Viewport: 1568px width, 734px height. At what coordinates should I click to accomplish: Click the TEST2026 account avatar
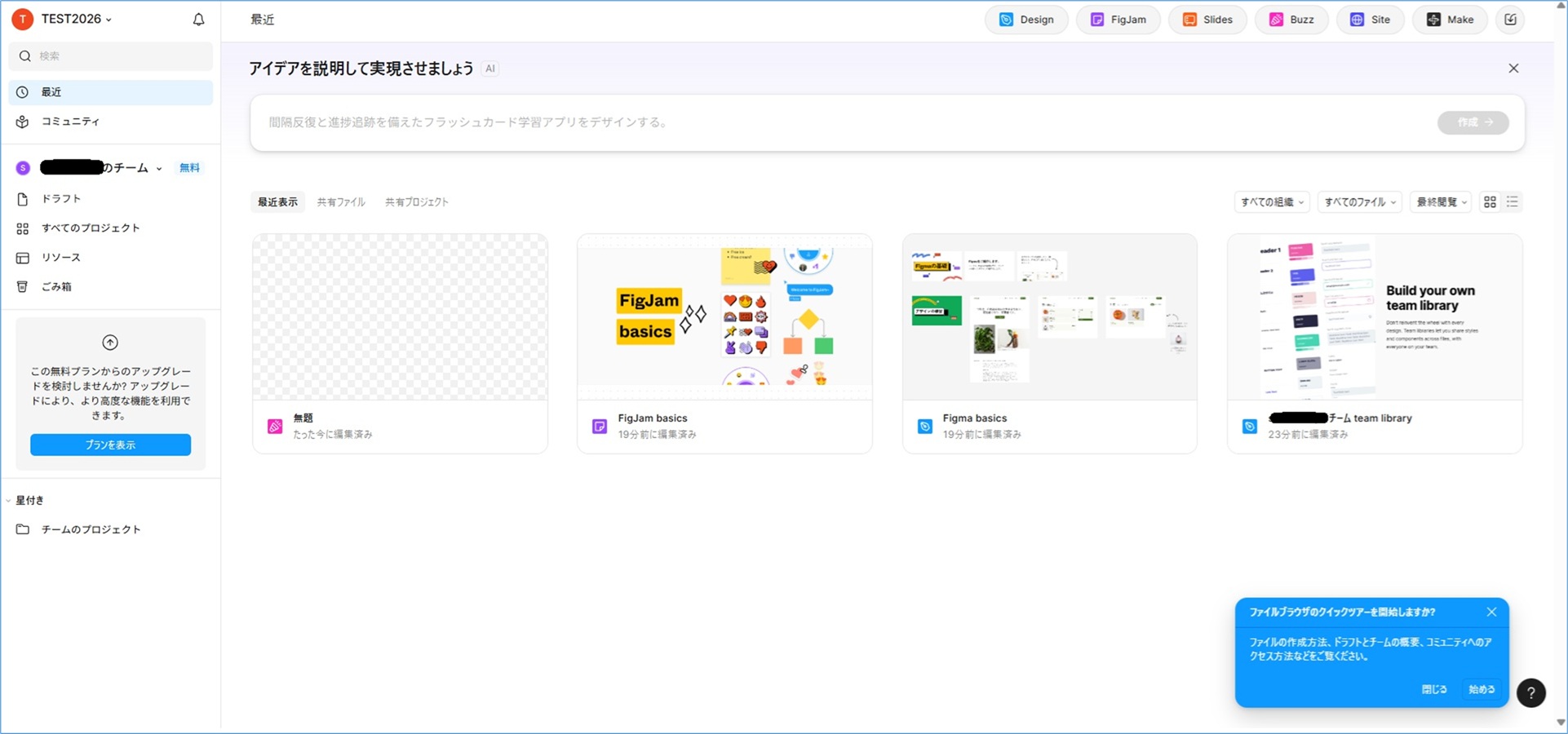(23, 19)
